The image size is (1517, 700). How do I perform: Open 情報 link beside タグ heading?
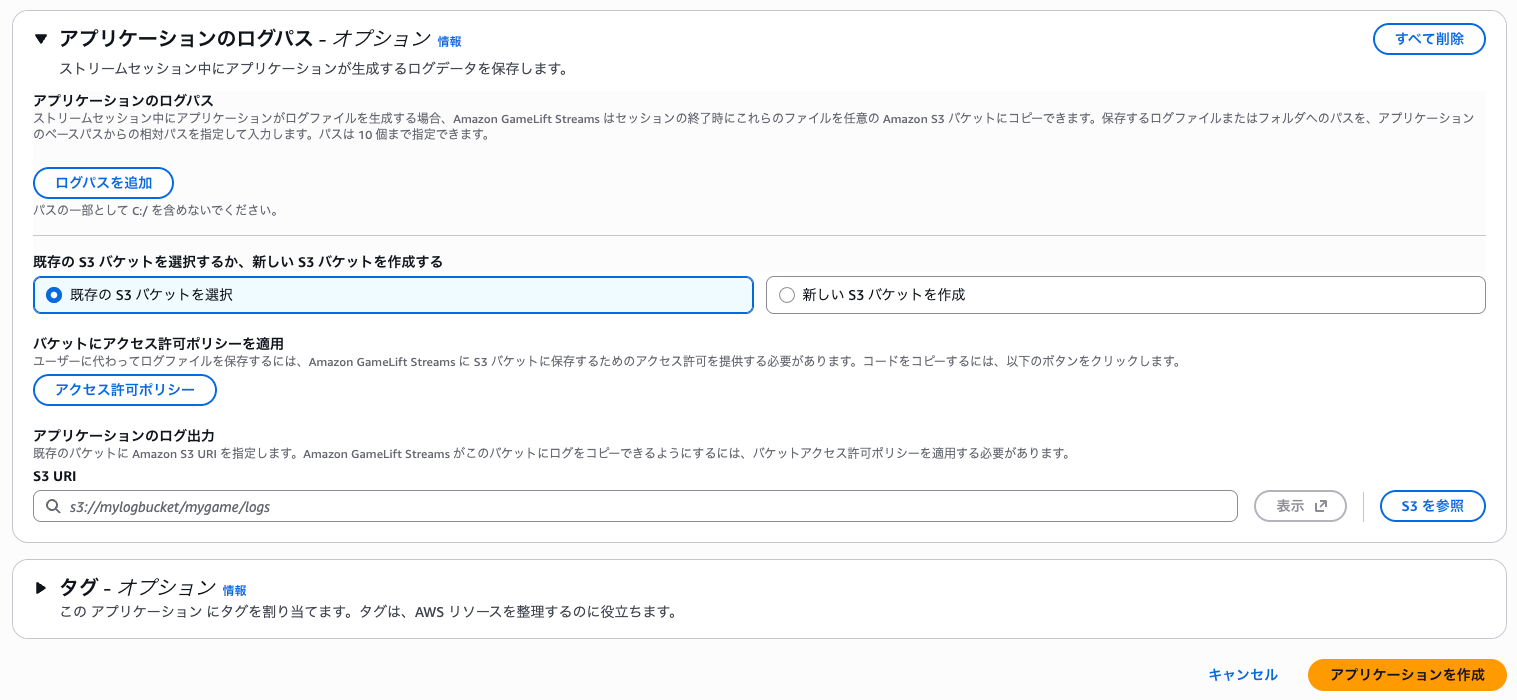tap(234, 591)
